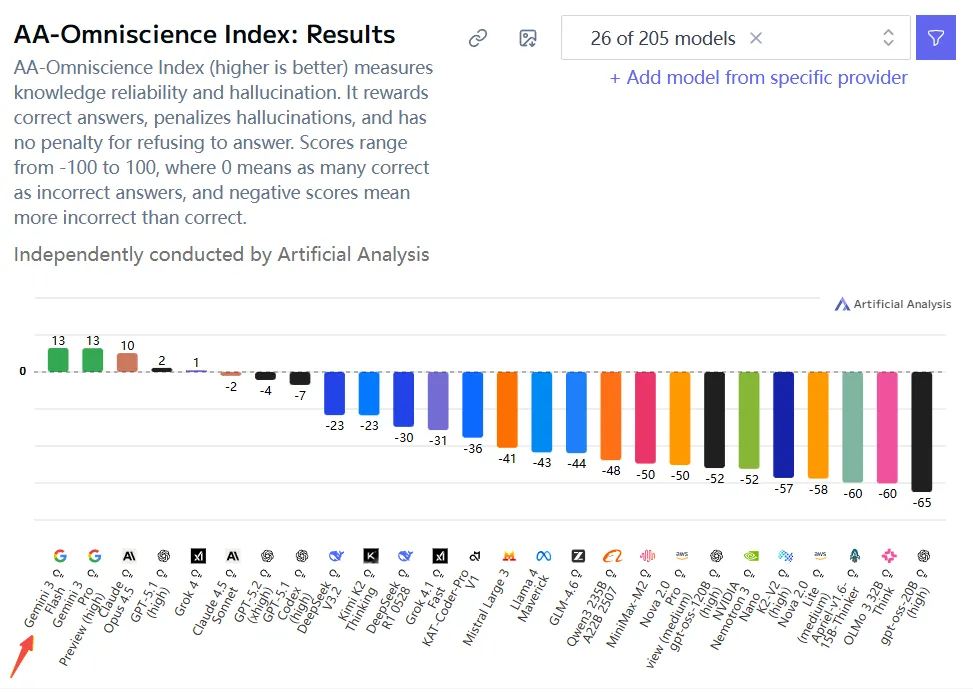
Task: Click the Meta logo for Llama 4 Maverick
Action: (x=543, y=556)
